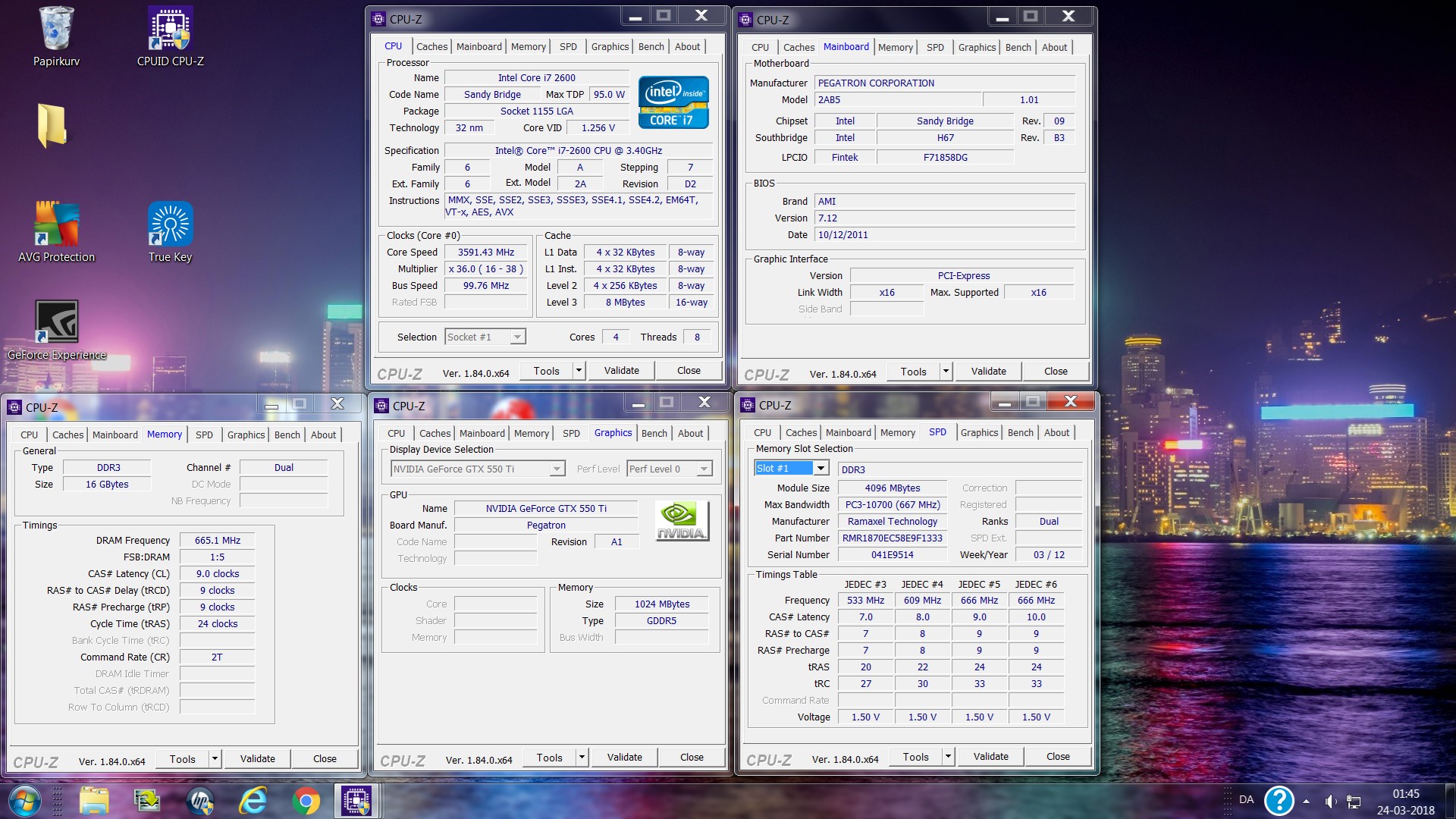Open the GeForce Experience desktop shortcut
This screenshot has width=1456, height=819.
(56, 322)
